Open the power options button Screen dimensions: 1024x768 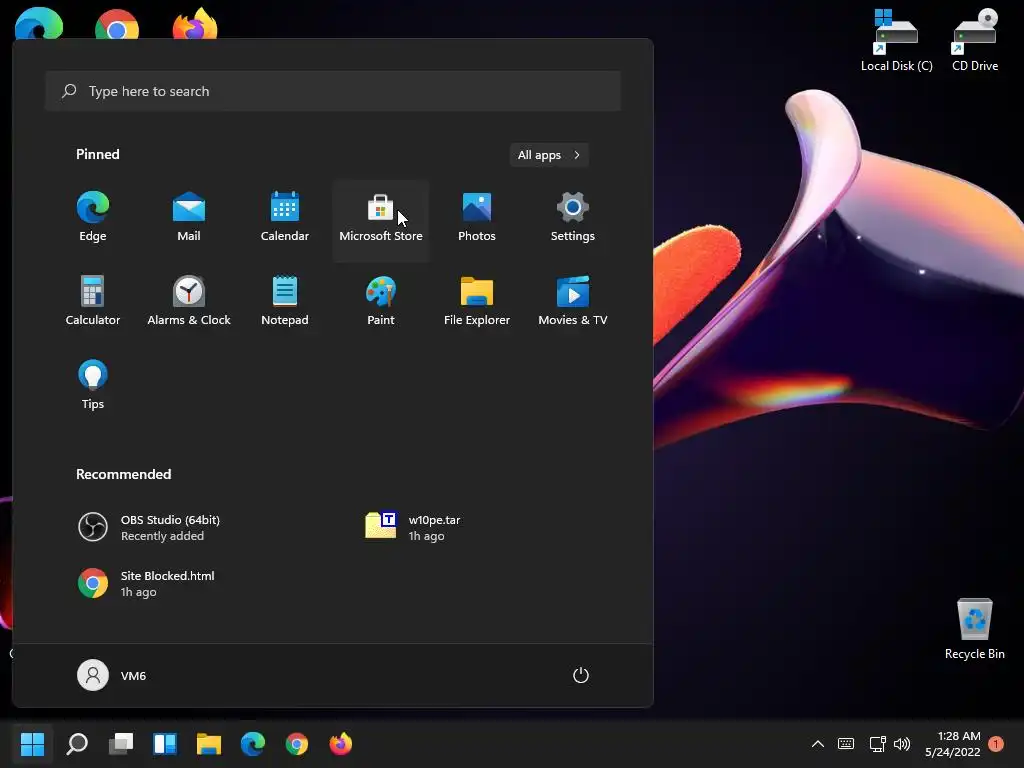pos(581,675)
